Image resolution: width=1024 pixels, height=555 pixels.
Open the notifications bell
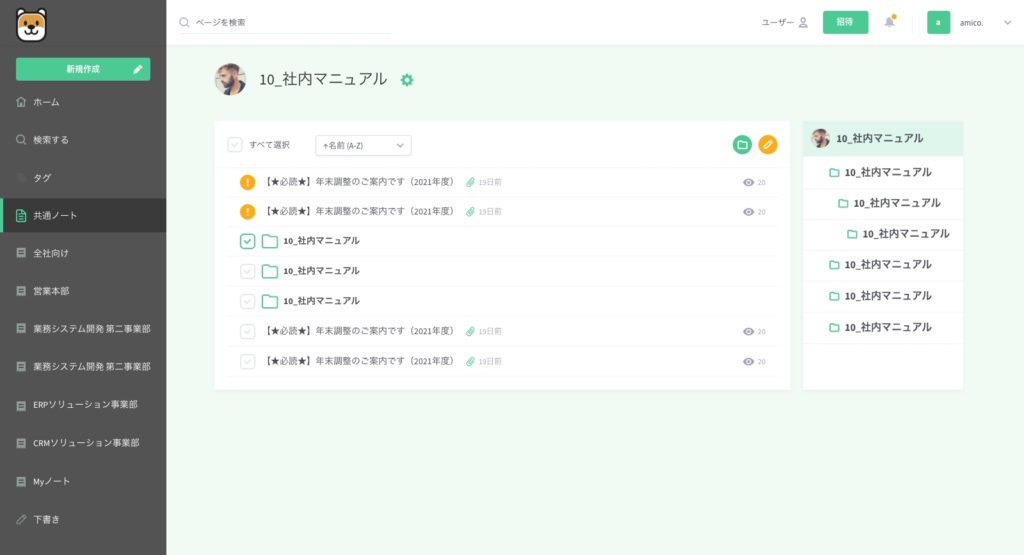[889, 22]
